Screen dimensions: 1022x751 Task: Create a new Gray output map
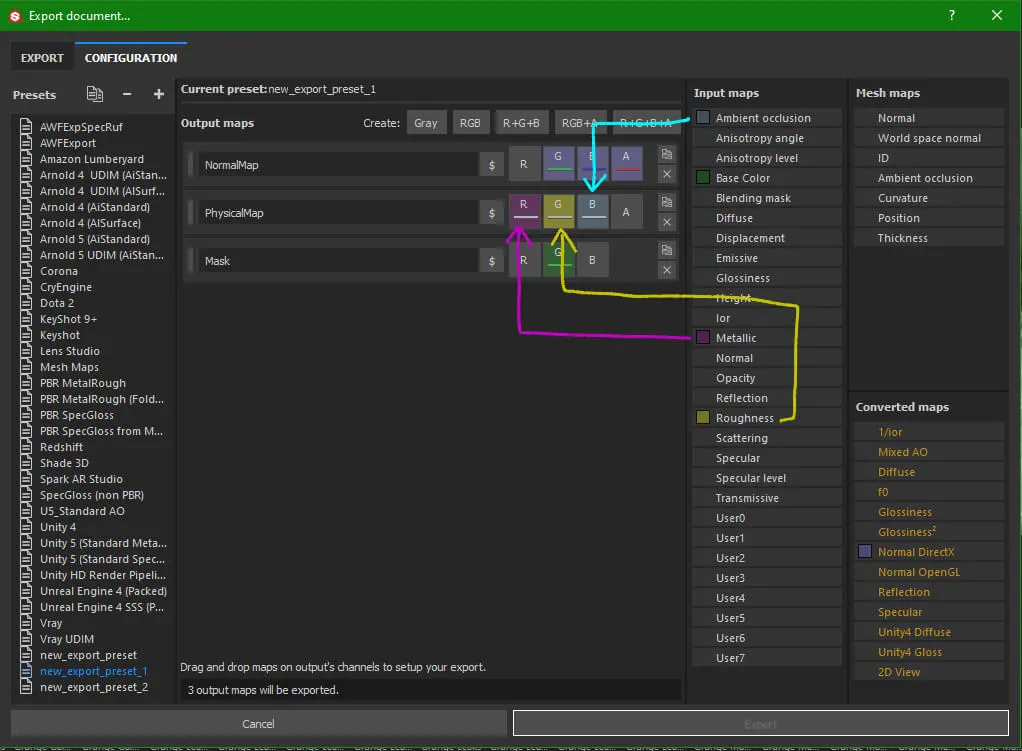tap(426, 123)
